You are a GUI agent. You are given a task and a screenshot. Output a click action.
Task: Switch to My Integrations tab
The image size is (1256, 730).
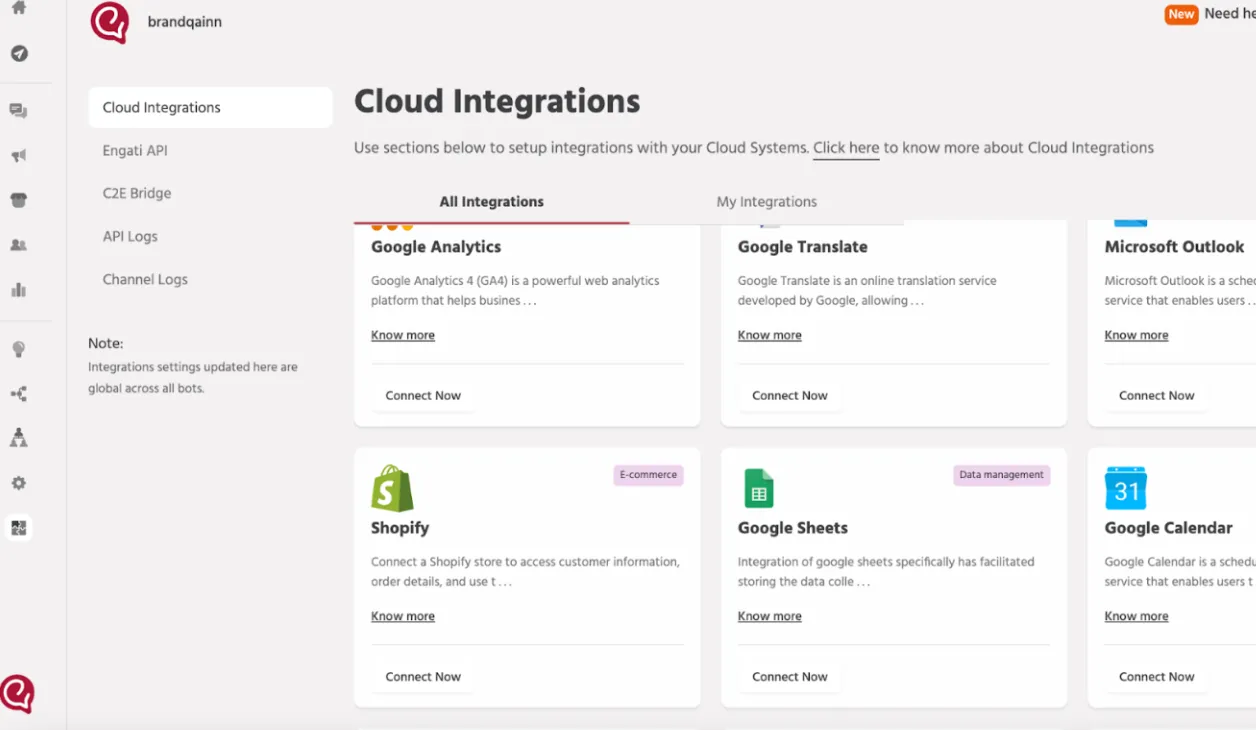[767, 202]
